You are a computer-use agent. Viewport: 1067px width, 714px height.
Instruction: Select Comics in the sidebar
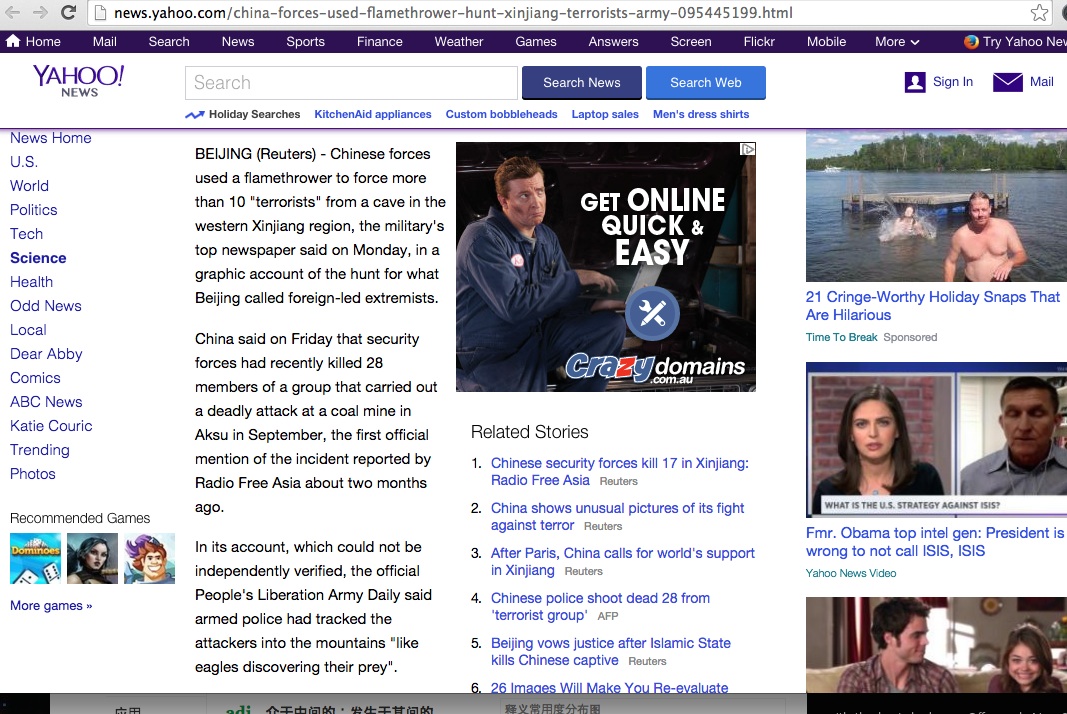tap(35, 378)
